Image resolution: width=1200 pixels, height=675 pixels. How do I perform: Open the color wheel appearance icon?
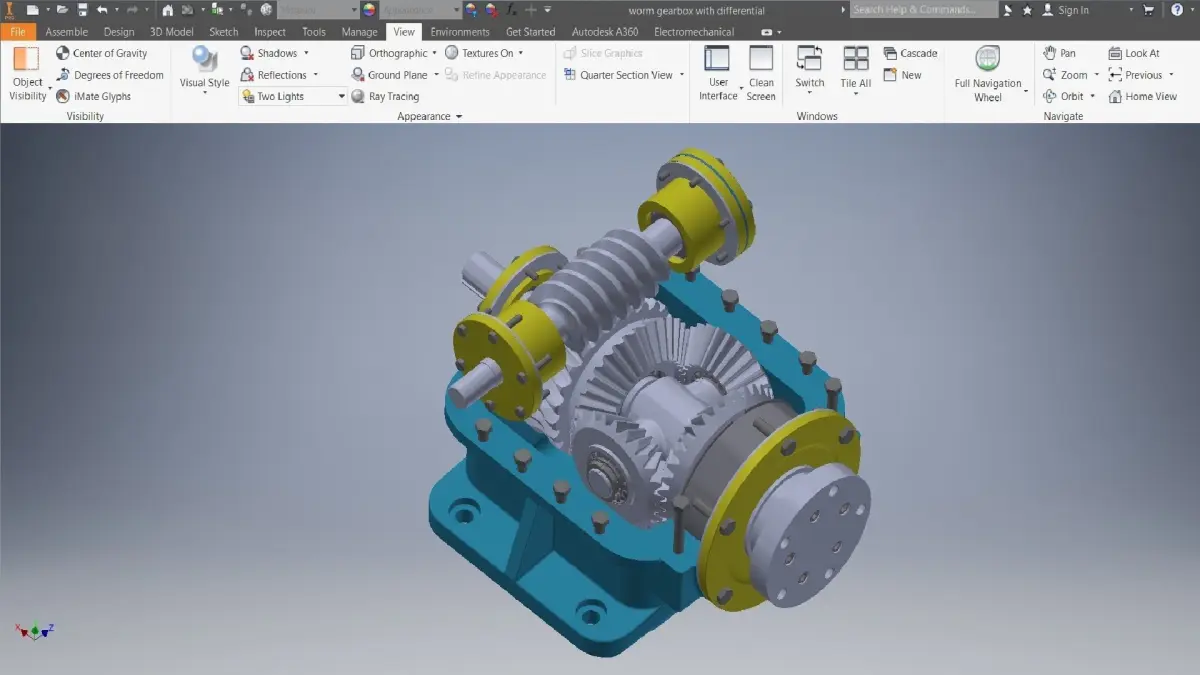pos(370,10)
